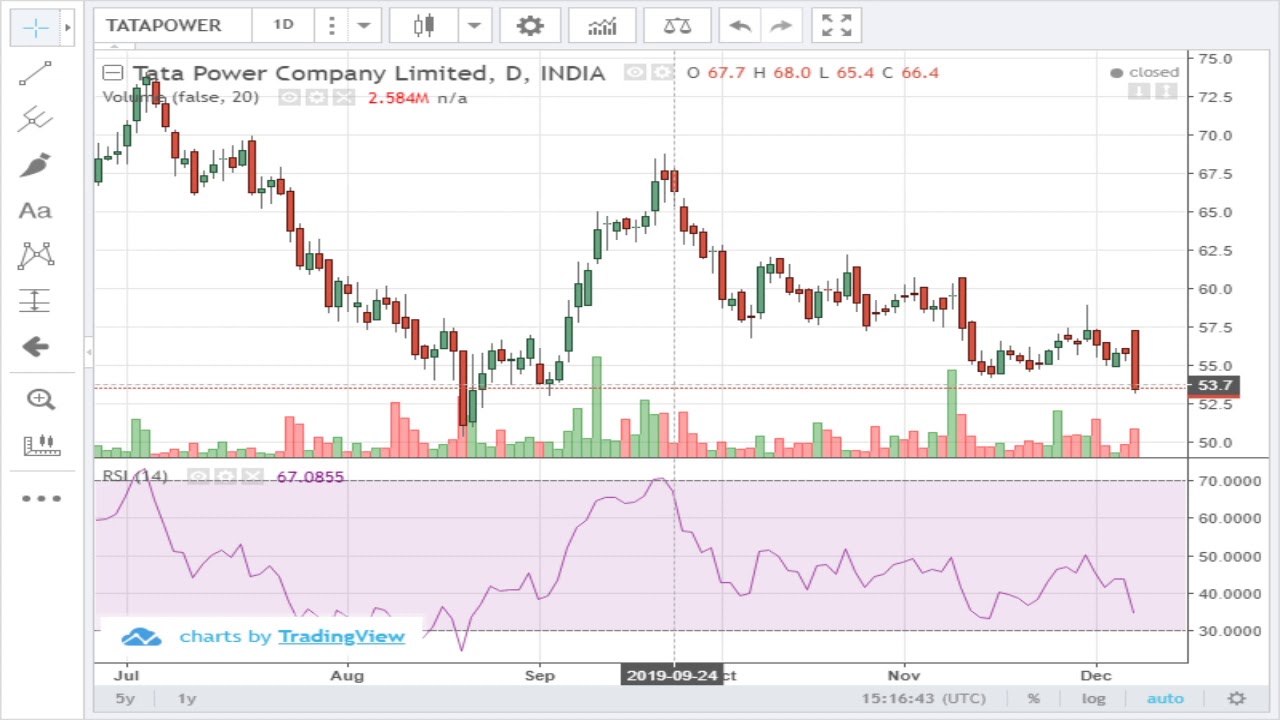
Task: Select the candlestick chart style icon
Action: click(424, 25)
